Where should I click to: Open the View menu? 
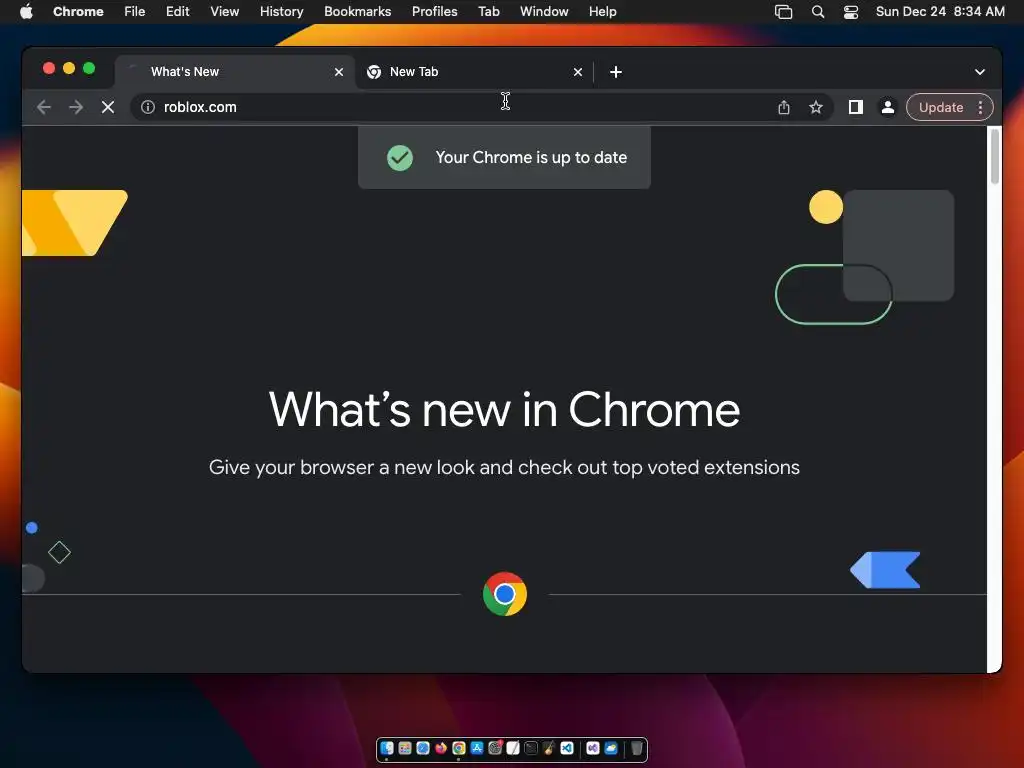[224, 11]
